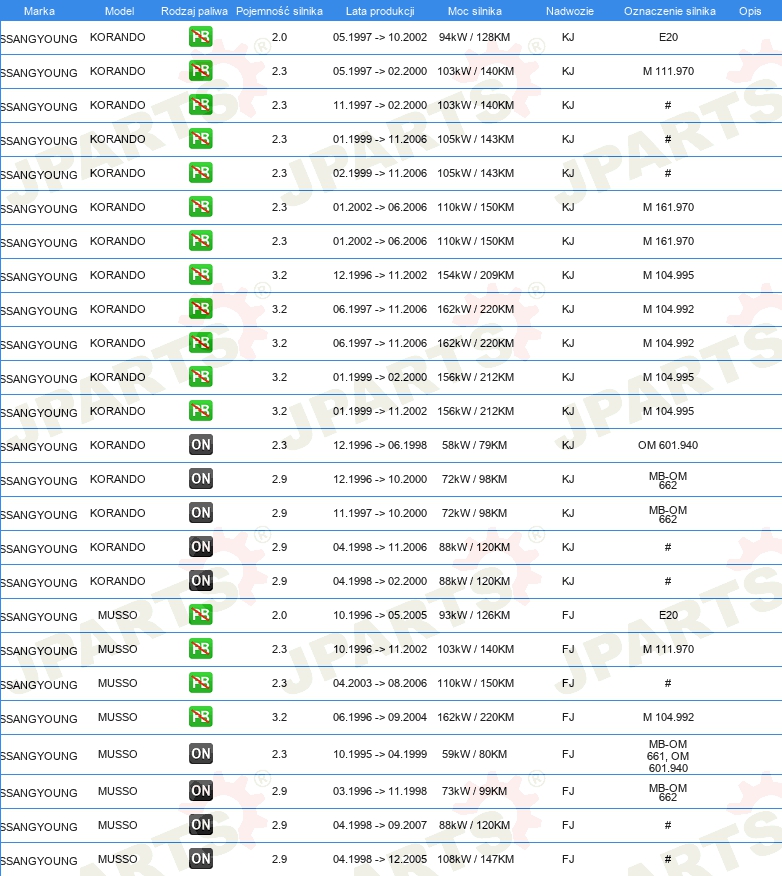Click petrol icon in Korando 05.1997 -> 10.2002 row

click(201, 37)
